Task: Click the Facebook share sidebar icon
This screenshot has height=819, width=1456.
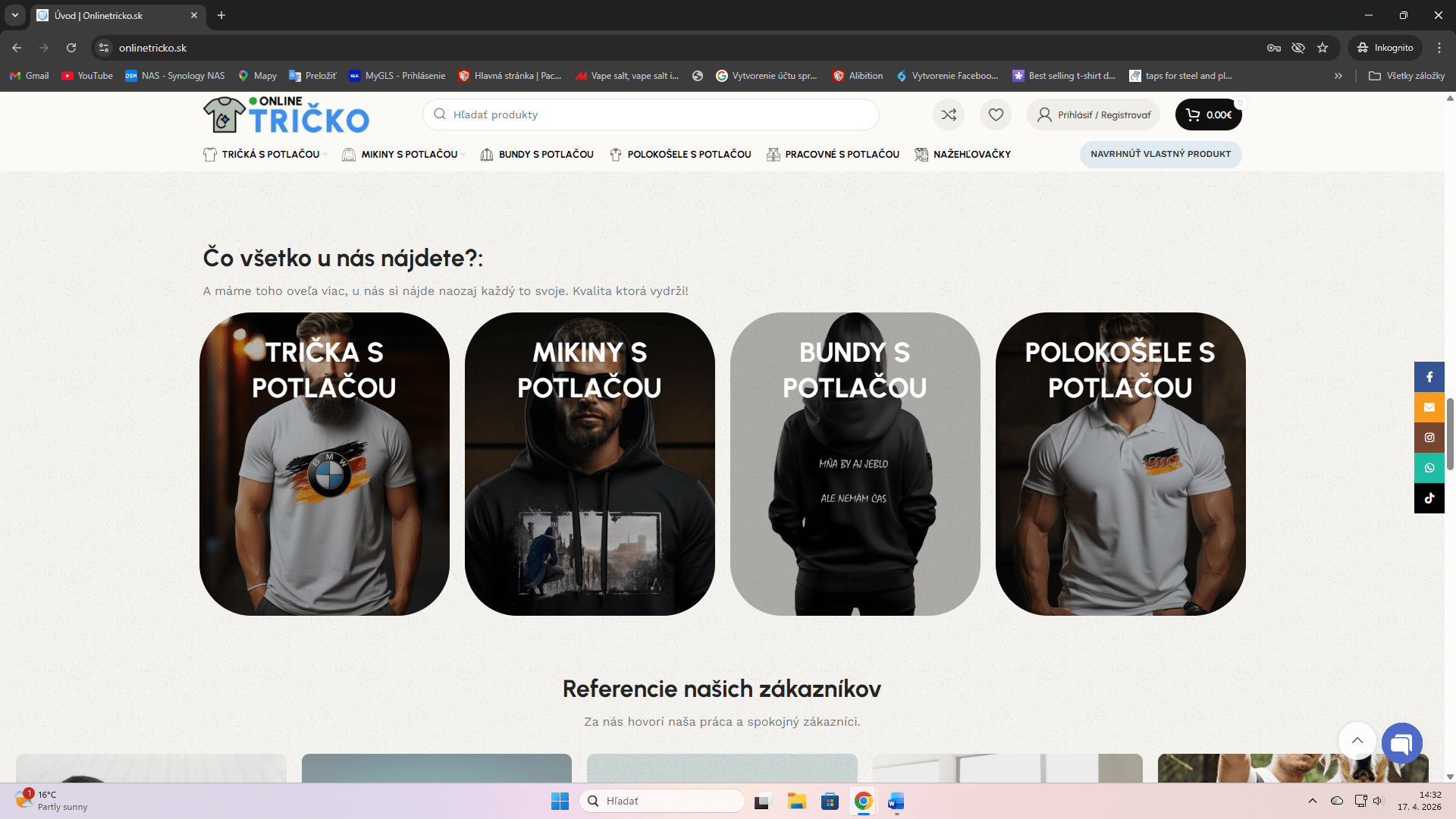Action: pos(1429,377)
